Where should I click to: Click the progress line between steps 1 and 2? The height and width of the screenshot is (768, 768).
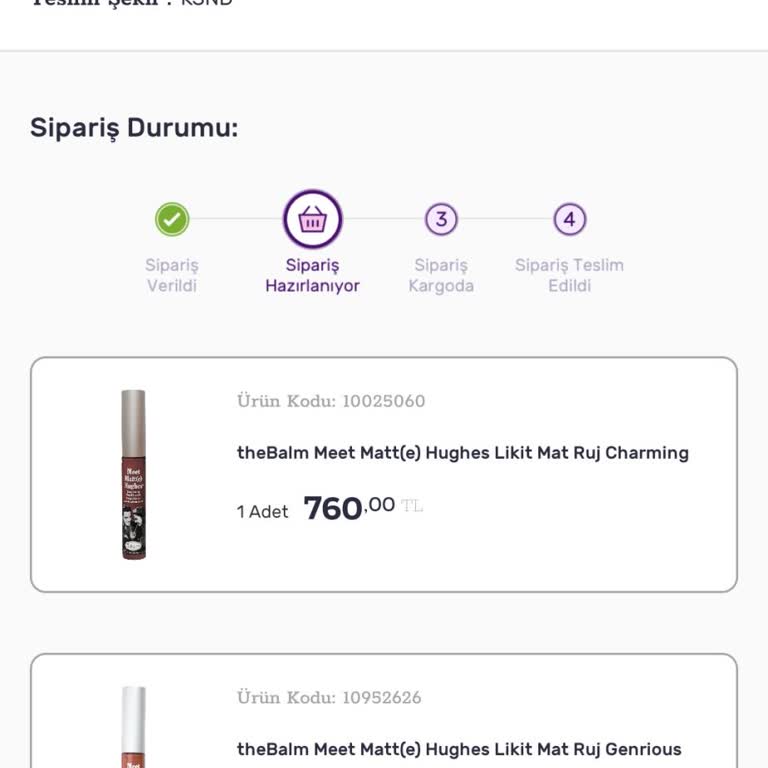[x=235, y=219]
